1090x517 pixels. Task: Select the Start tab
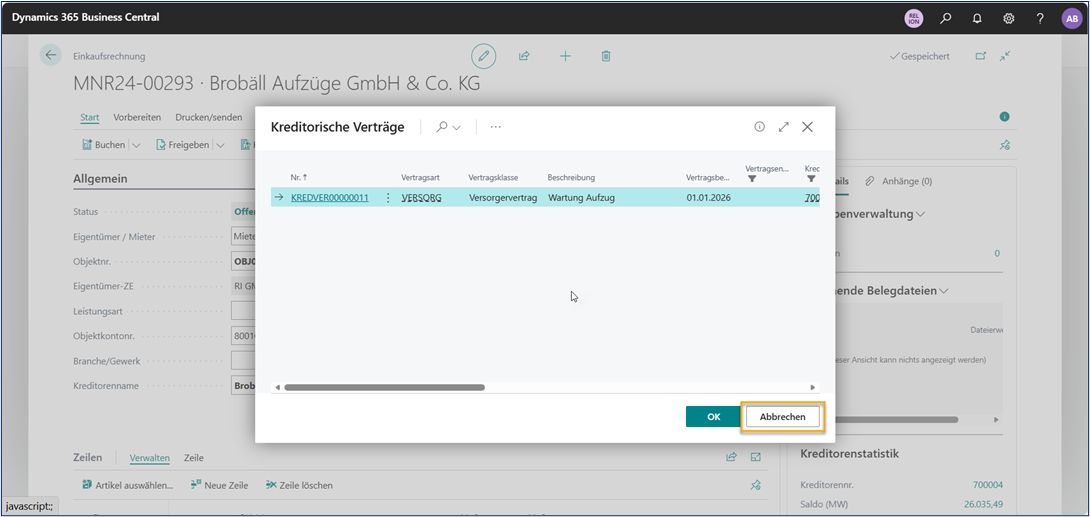tap(90, 117)
